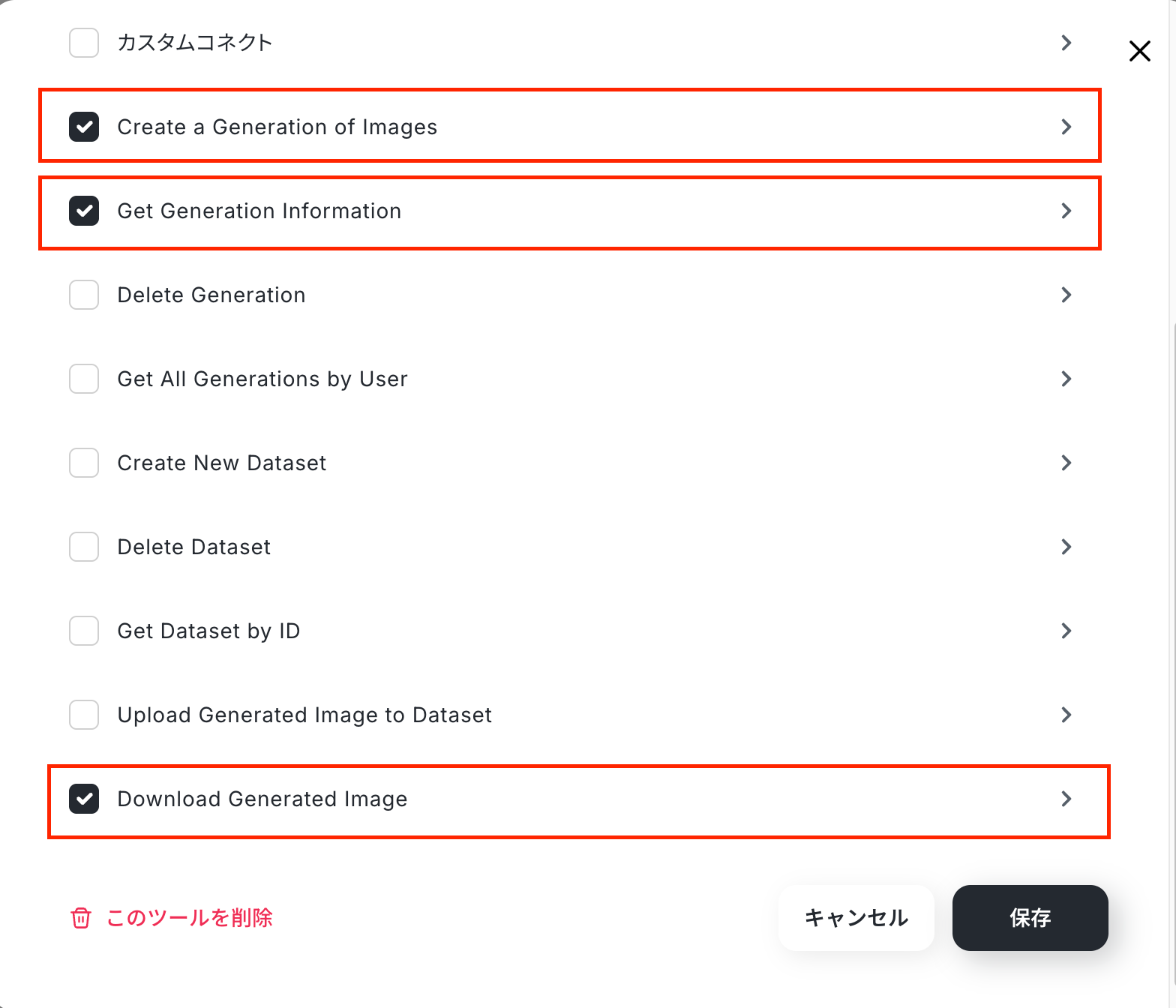Tick the Get All Generations by User checkbox

(84, 379)
